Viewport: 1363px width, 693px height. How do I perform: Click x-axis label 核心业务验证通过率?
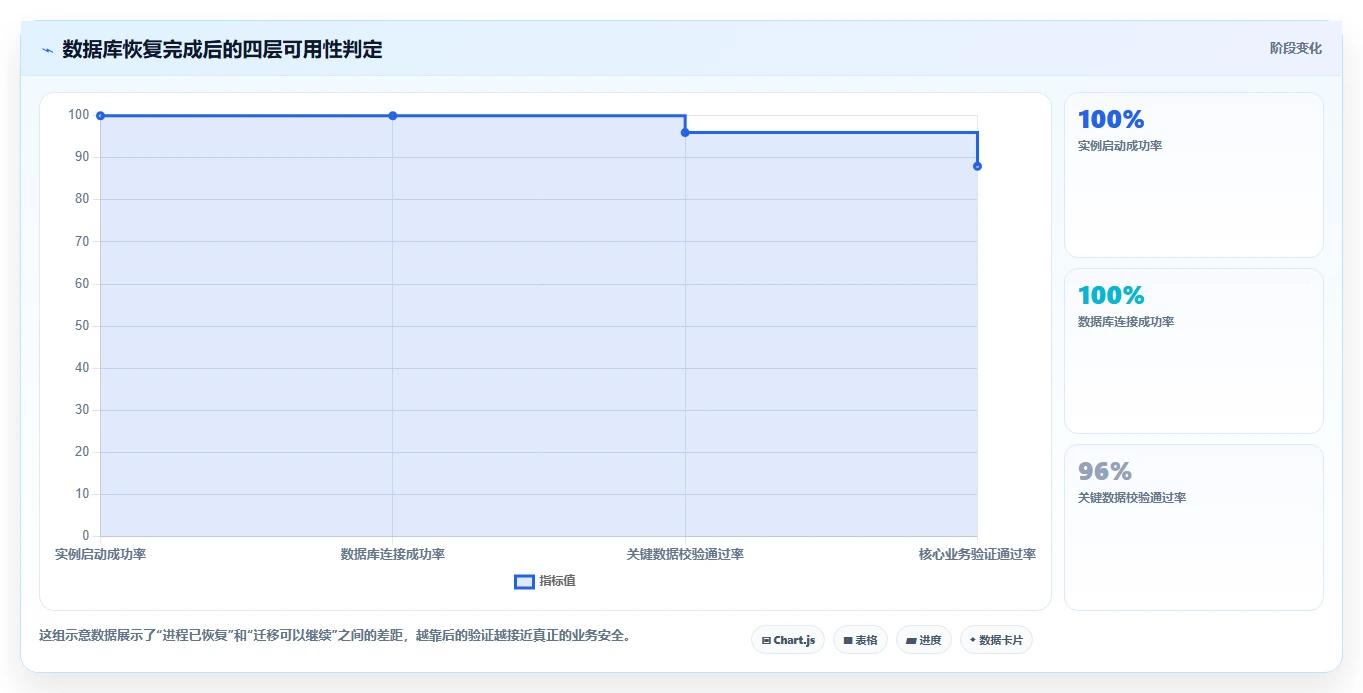(x=977, y=554)
